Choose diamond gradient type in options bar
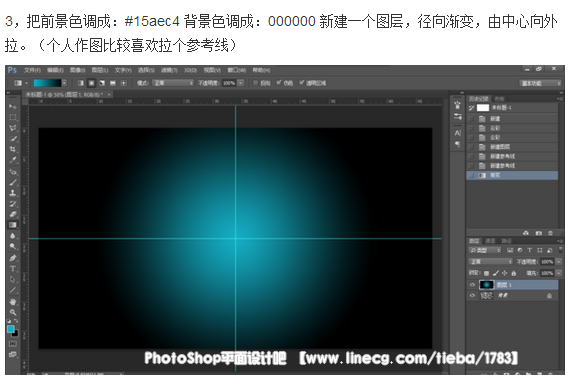568x375 pixels. coord(124,83)
